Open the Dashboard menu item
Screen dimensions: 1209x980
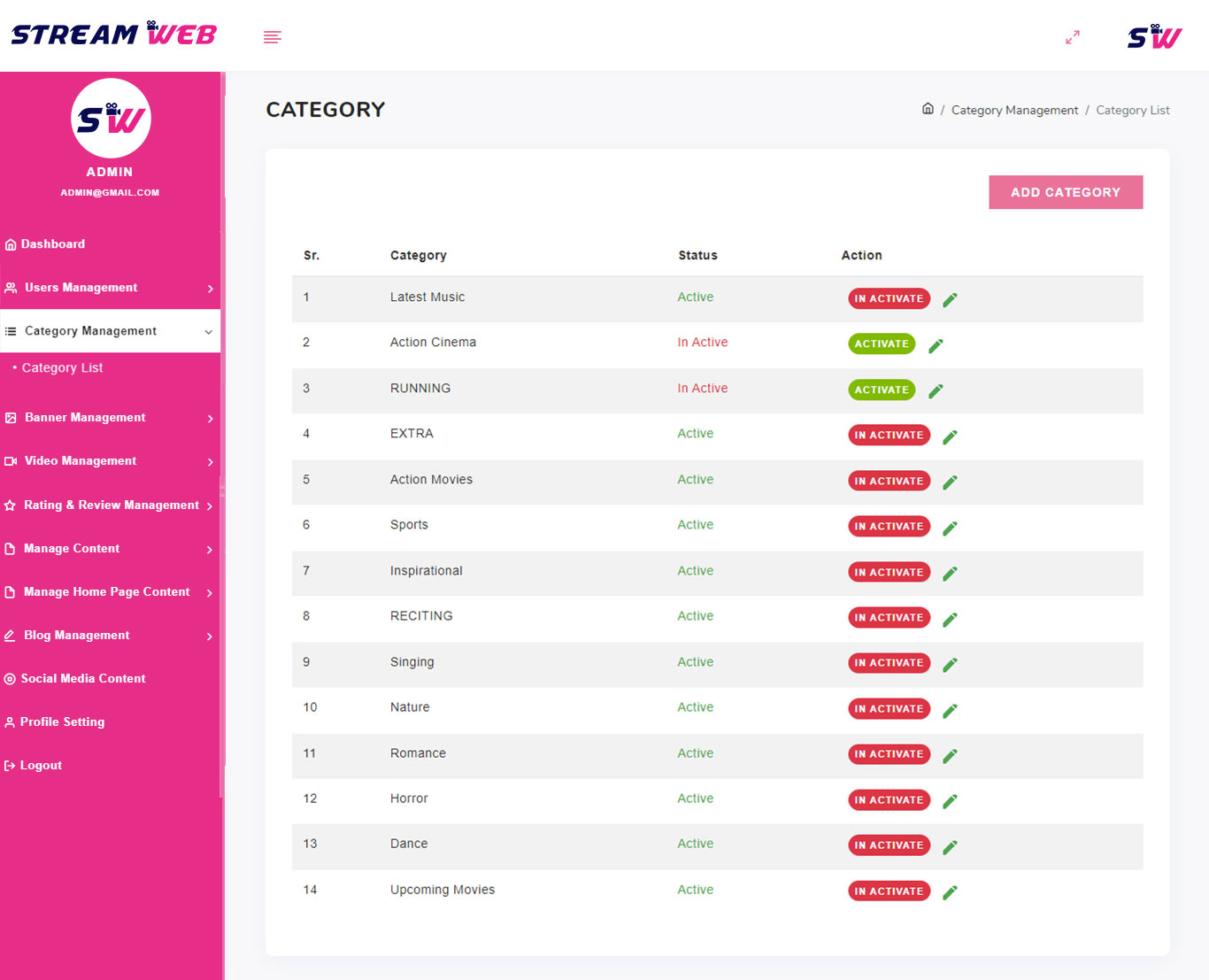(53, 244)
